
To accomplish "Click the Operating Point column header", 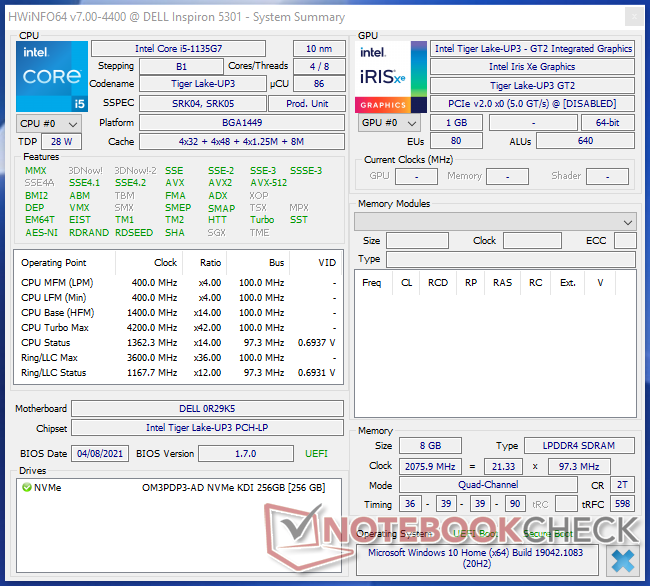I will (53, 263).
